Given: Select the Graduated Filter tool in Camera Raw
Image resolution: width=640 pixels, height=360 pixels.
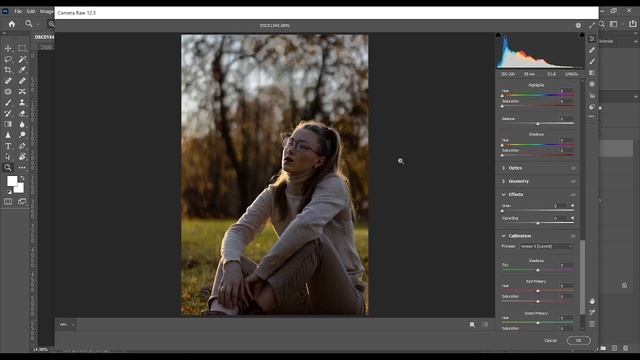Looking at the screenshot, I should click(592, 73).
